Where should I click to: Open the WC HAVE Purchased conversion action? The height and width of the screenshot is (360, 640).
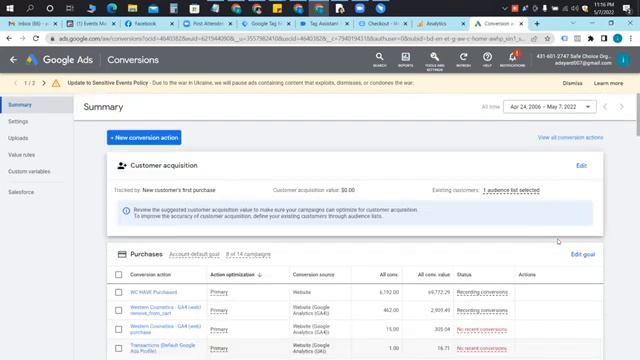(153, 292)
